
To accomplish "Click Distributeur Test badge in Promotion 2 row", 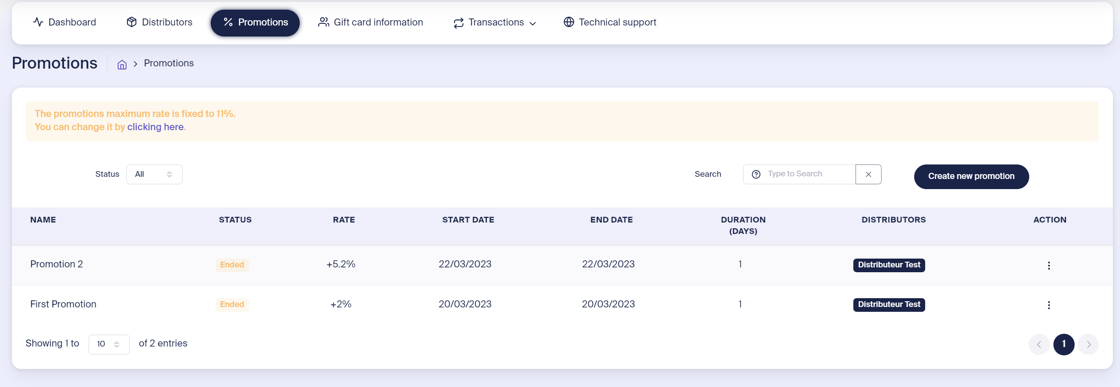I will tap(889, 265).
